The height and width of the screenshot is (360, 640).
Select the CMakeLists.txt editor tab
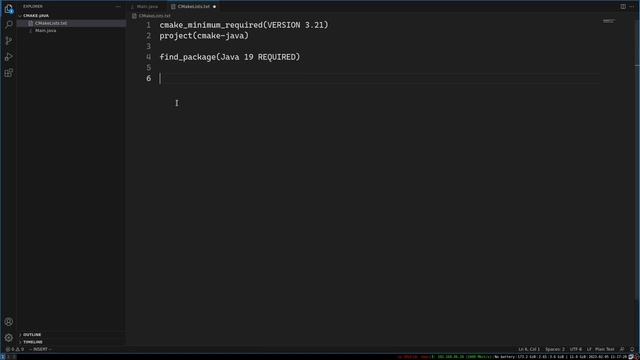193,7
